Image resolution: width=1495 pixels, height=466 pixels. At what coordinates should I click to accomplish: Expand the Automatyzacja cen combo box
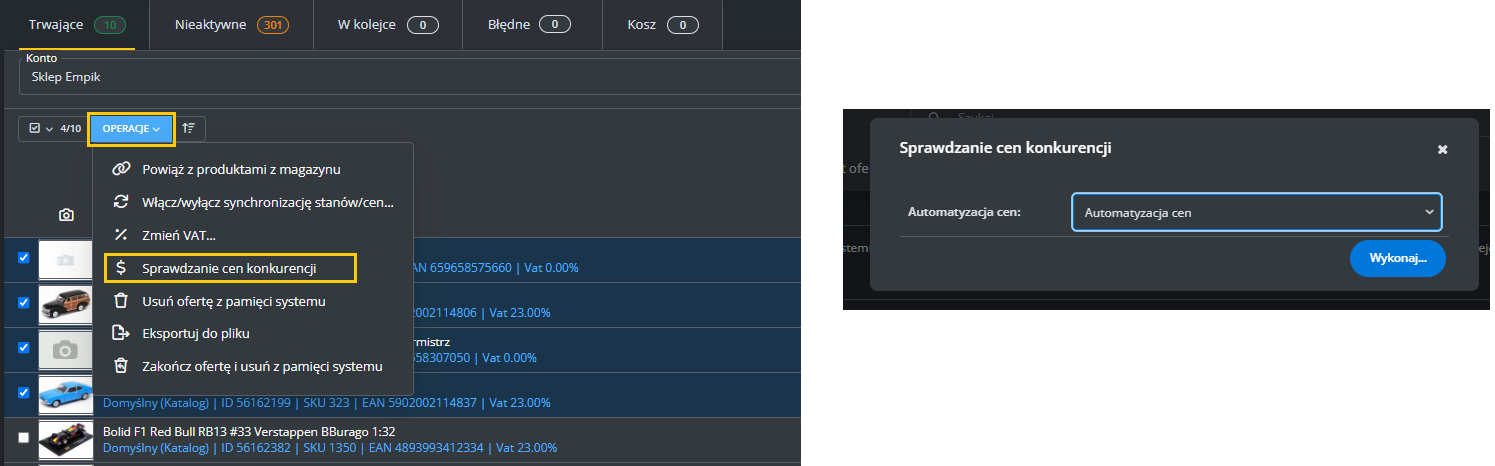point(1256,212)
